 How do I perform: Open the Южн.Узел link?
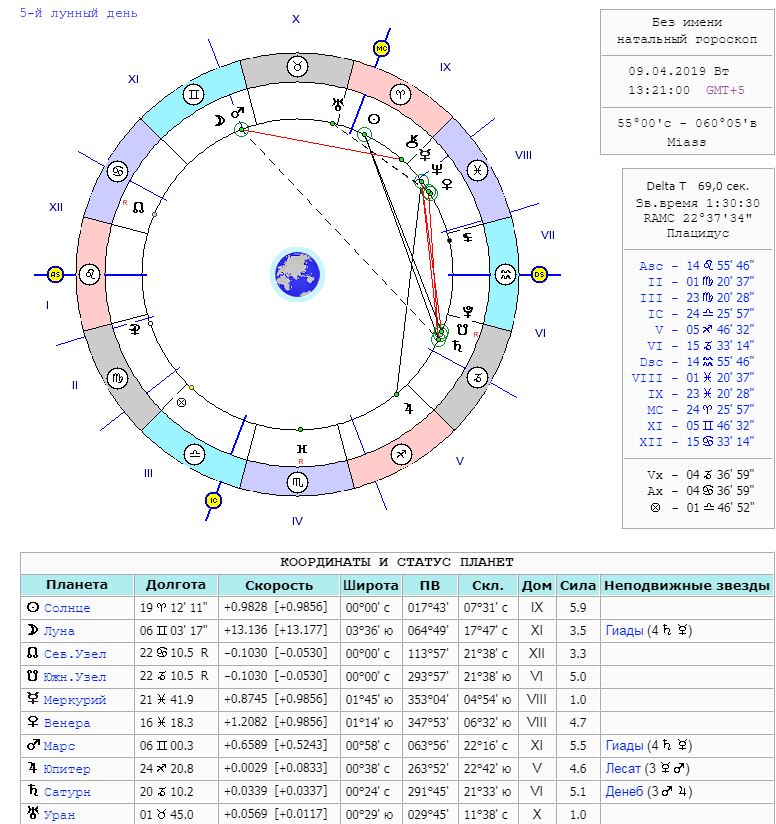coord(75,677)
